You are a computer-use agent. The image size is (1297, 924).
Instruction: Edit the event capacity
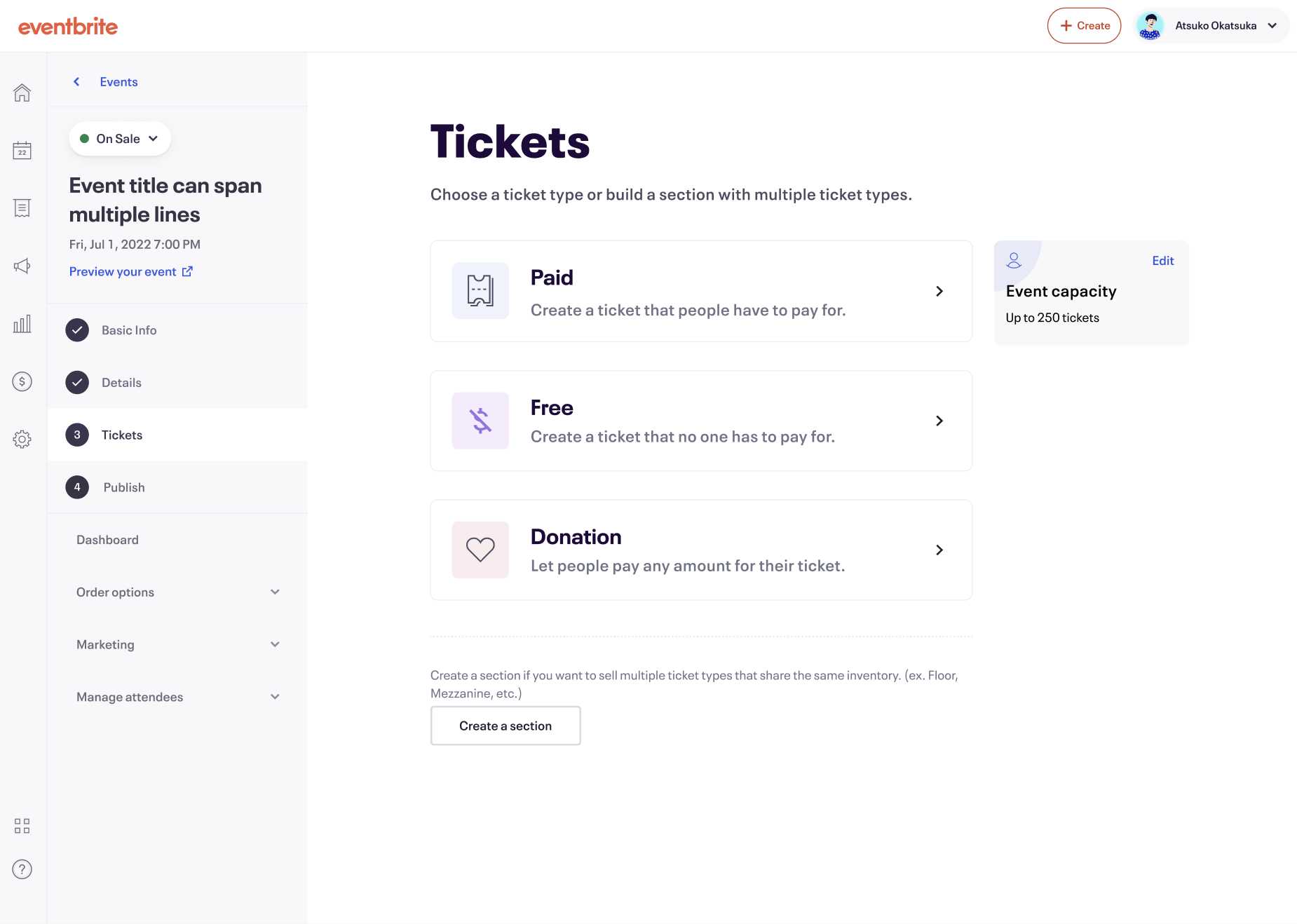(1162, 261)
